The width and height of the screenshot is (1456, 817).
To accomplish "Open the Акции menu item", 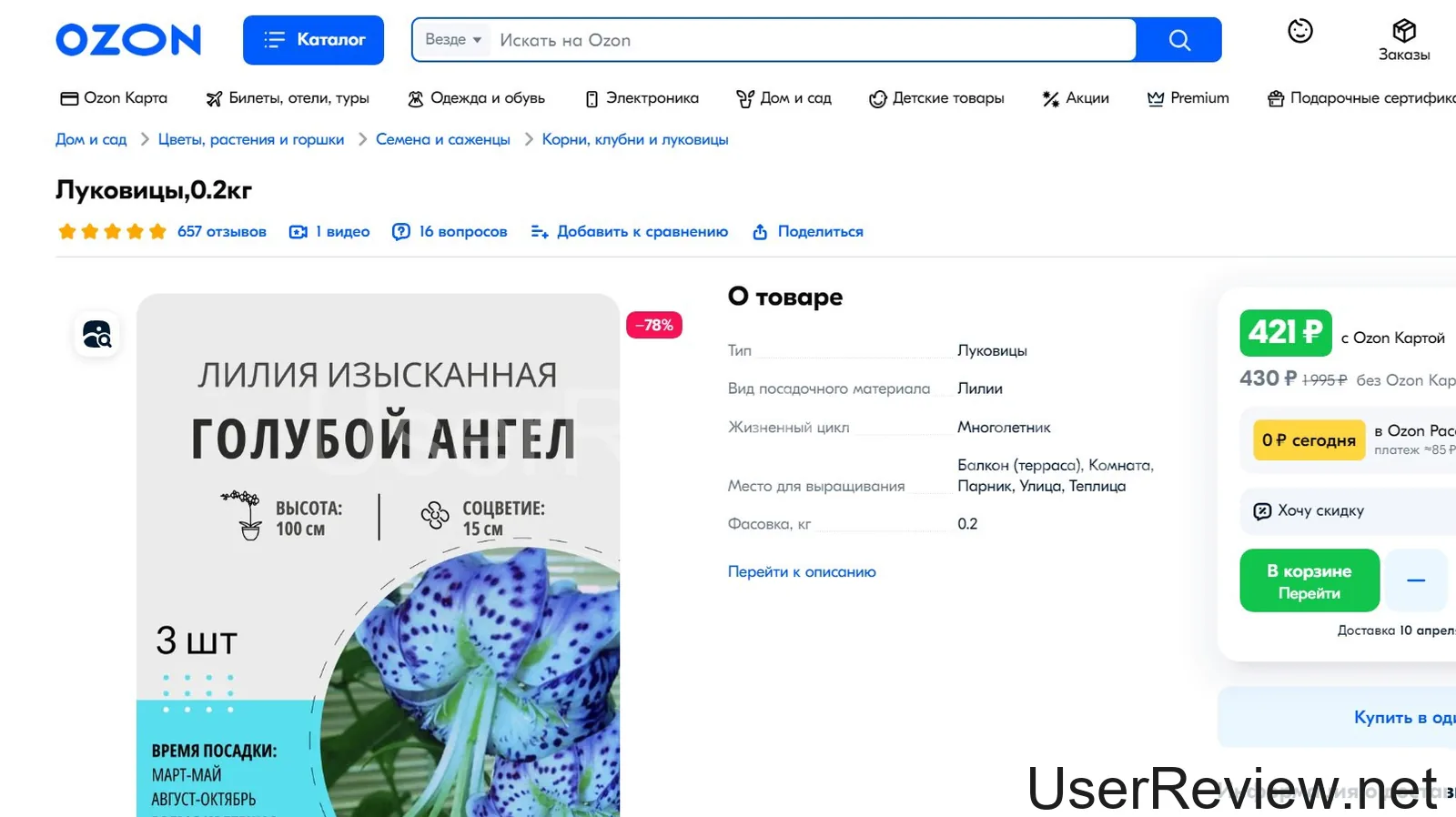I will click(x=1076, y=98).
